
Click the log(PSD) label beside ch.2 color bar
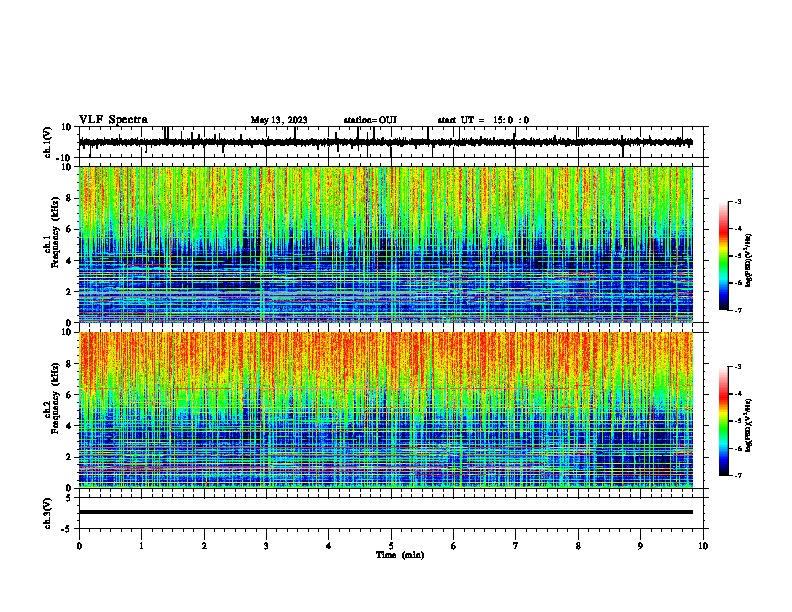pyautogui.click(x=748, y=425)
